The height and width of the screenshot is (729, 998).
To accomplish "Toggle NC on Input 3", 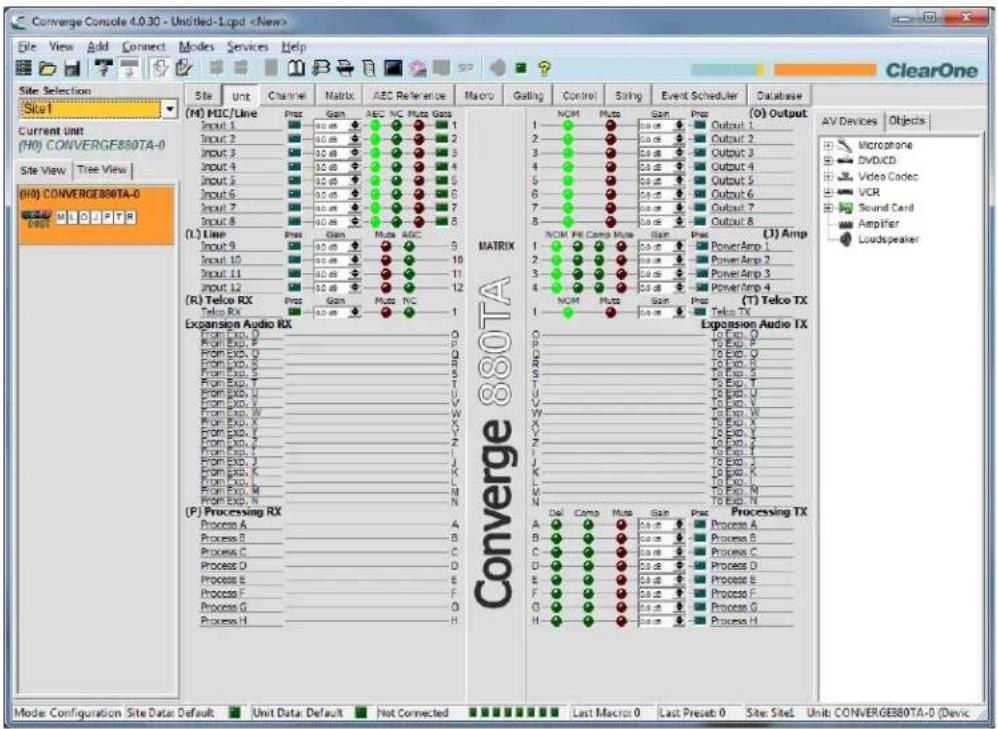I will click(397, 153).
